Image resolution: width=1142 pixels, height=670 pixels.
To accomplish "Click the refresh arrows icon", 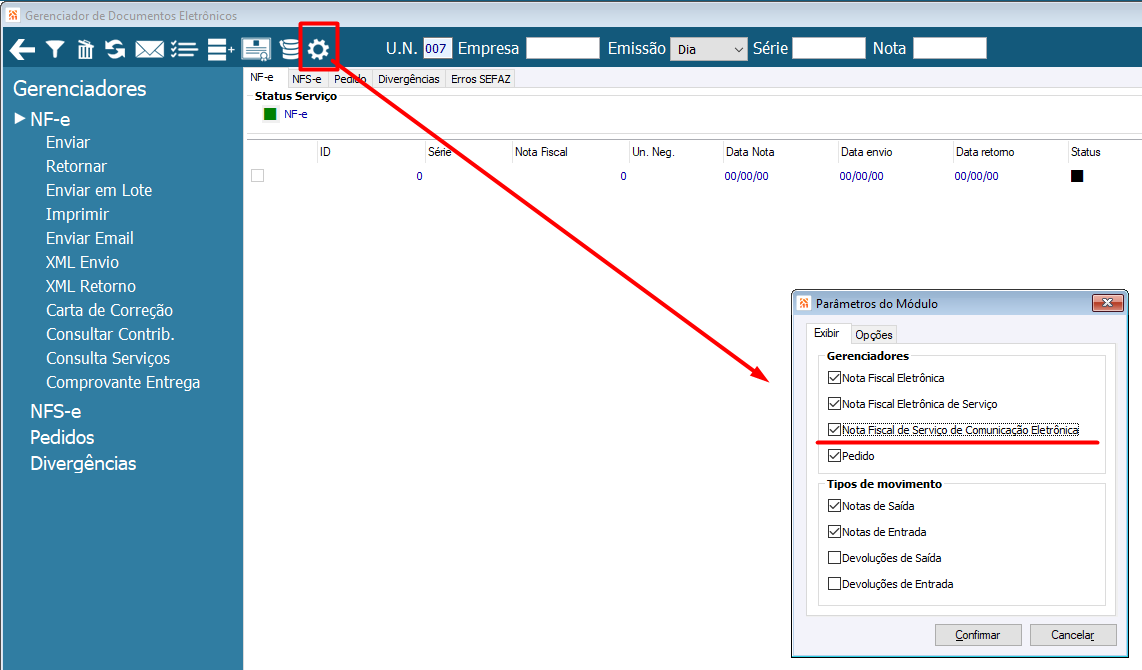I will pyautogui.click(x=115, y=50).
